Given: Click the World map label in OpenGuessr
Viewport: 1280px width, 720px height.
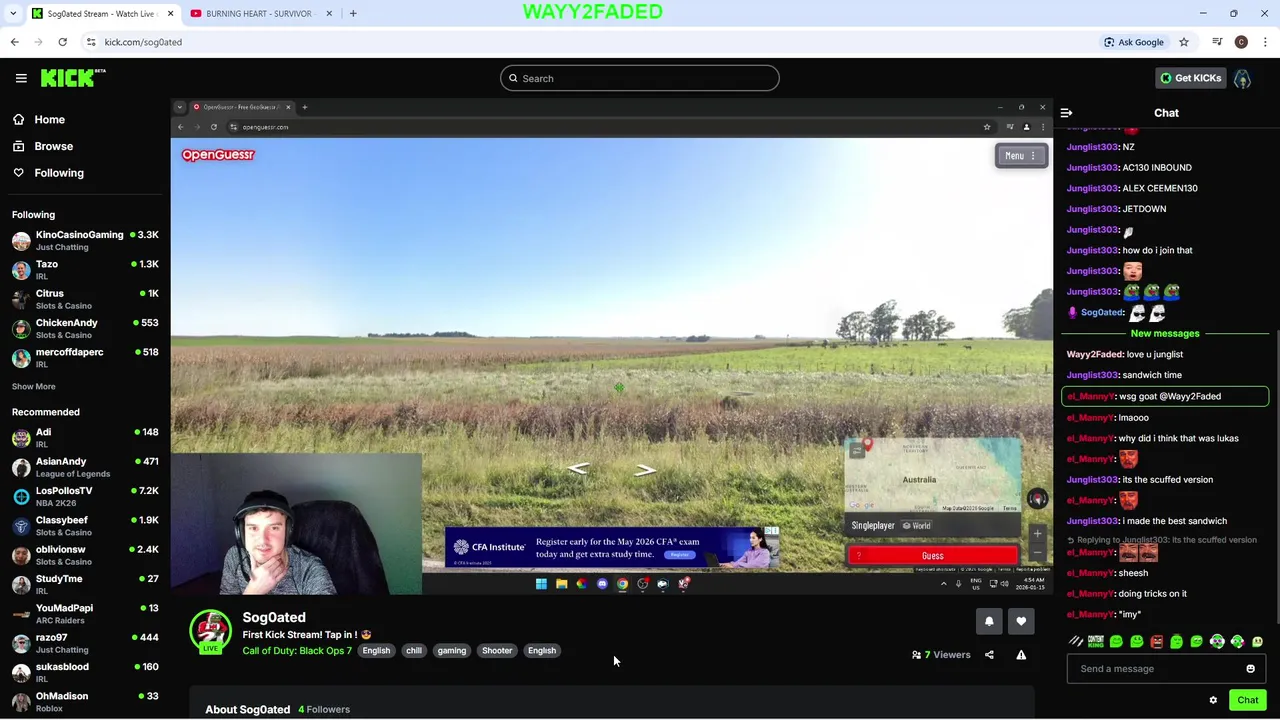Looking at the screenshot, I should coord(917,526).
